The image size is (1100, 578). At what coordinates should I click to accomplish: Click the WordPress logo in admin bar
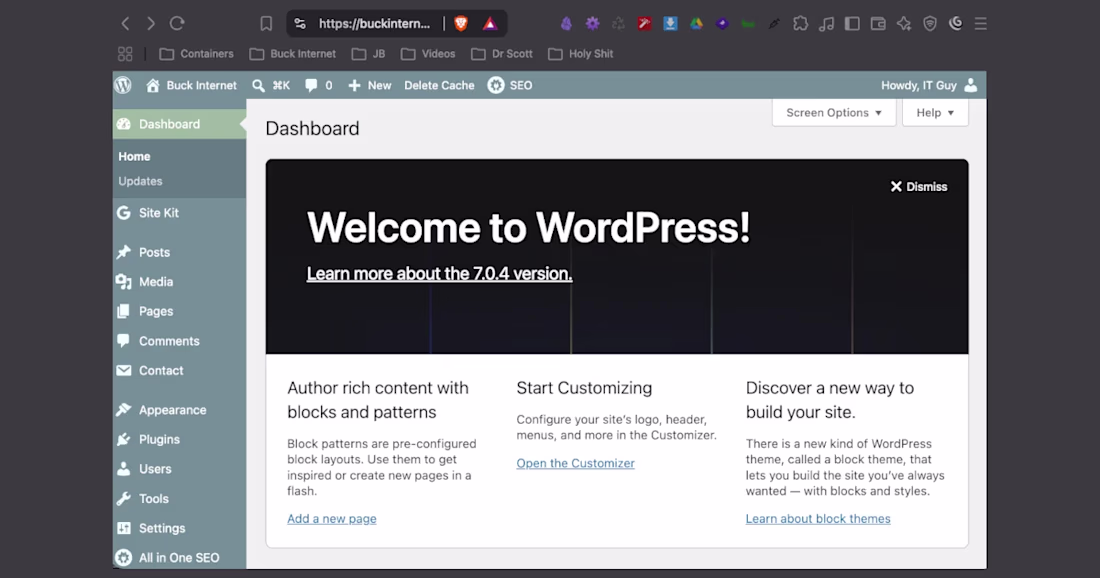point(123,85)
